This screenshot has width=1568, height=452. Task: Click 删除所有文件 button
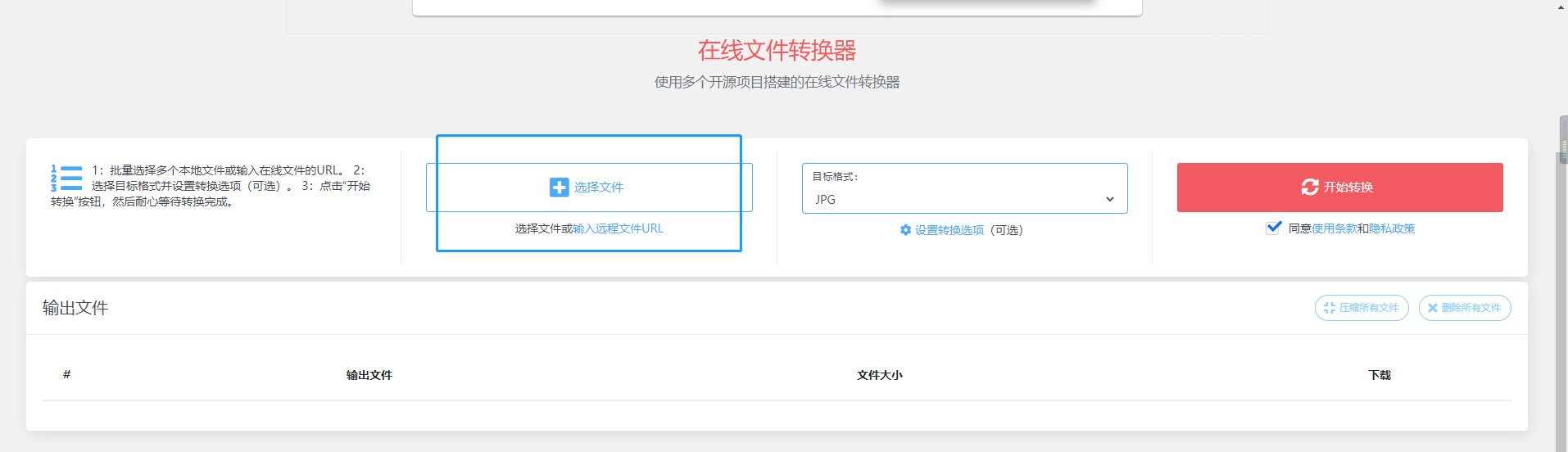(x=1465, y=308)
